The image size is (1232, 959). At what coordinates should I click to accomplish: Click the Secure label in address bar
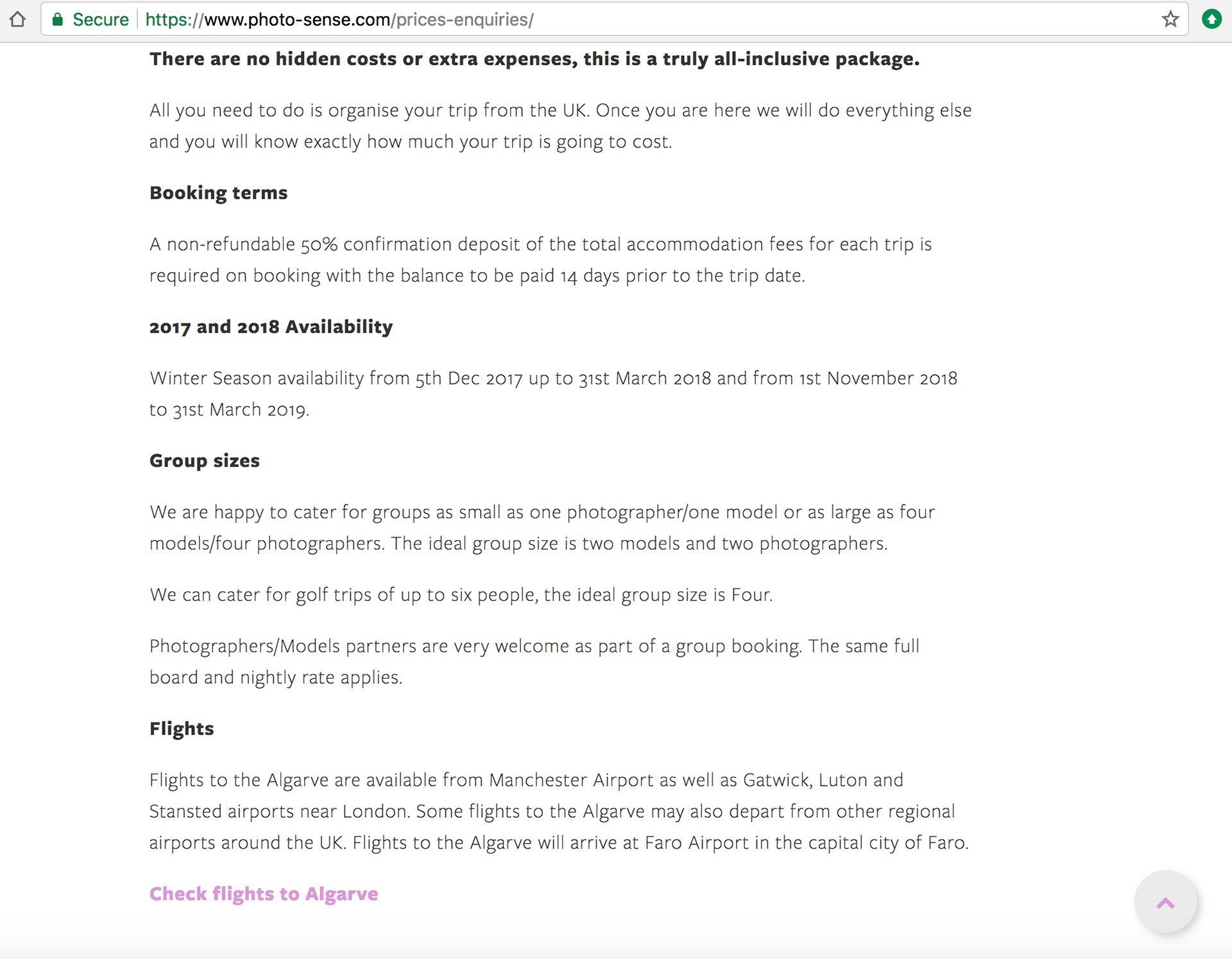(x=100, y=19)
